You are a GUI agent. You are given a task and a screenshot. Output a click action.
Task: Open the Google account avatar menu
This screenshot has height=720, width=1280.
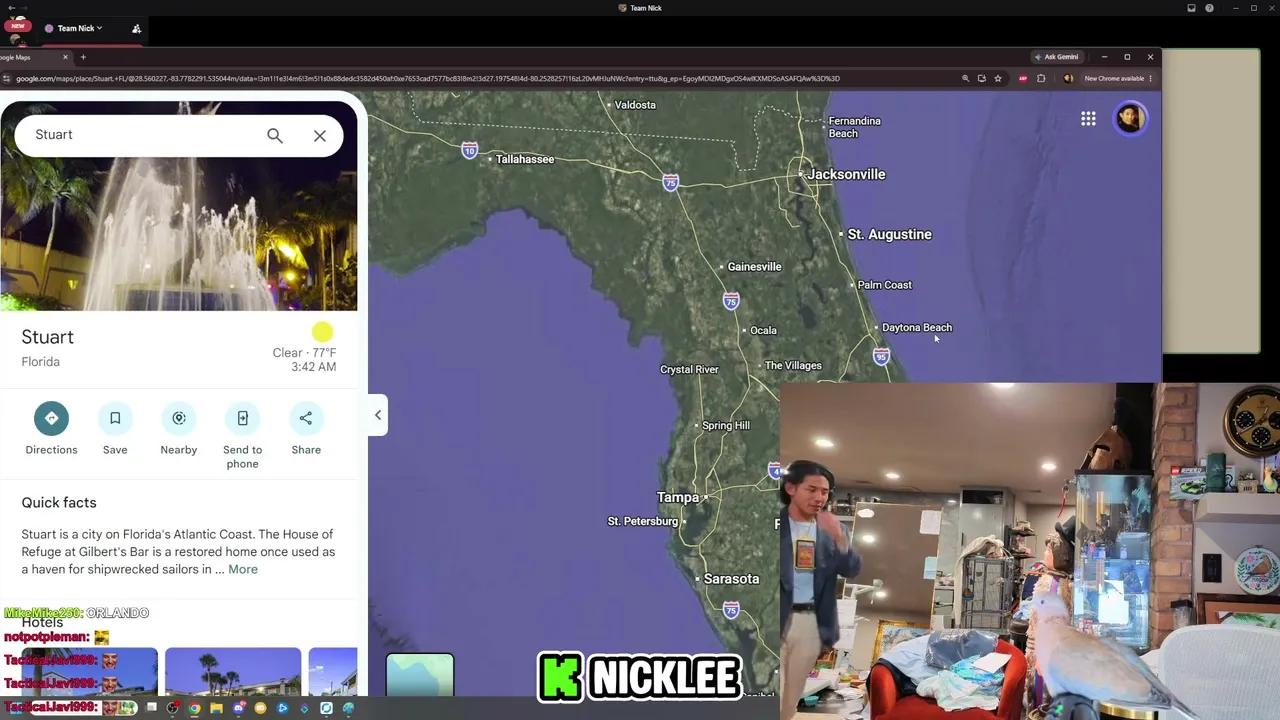1130,119
